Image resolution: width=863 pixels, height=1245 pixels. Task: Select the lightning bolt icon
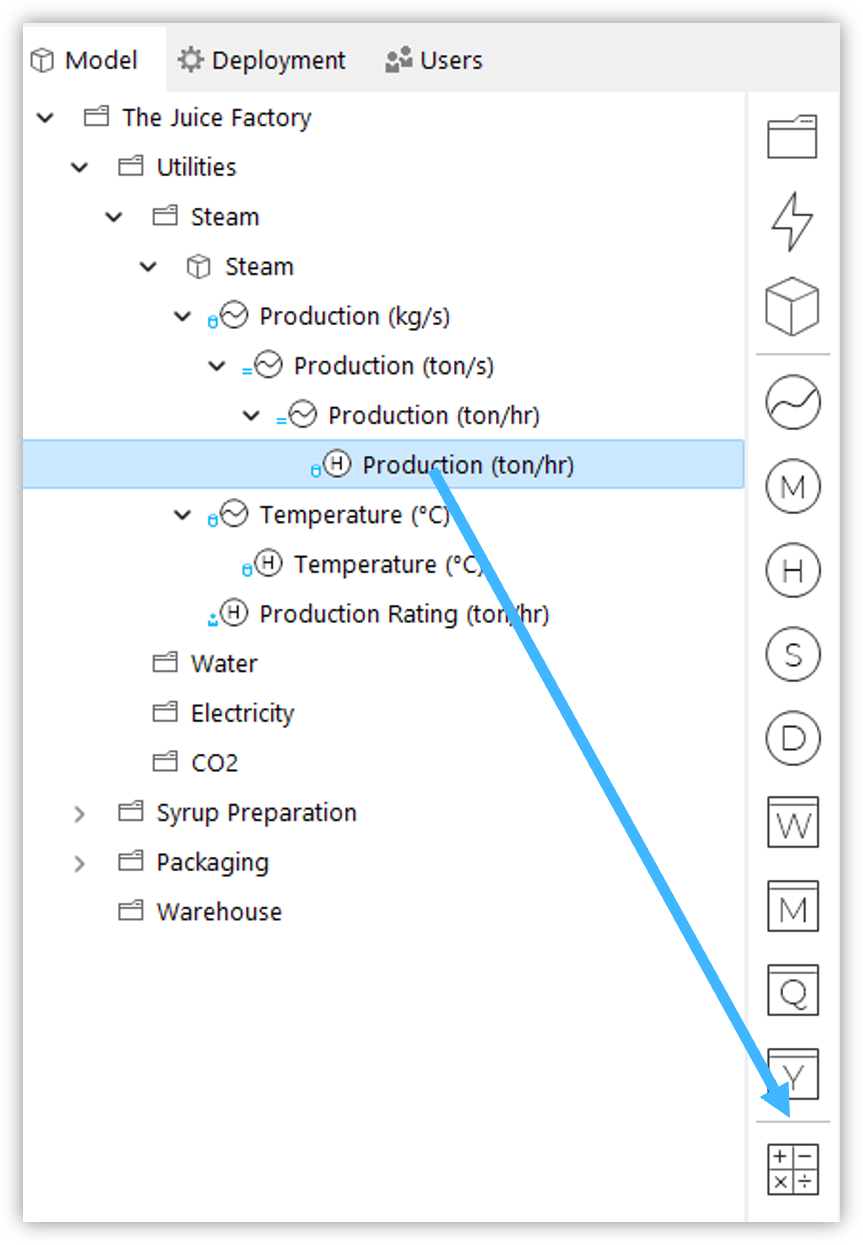[792, 221]
